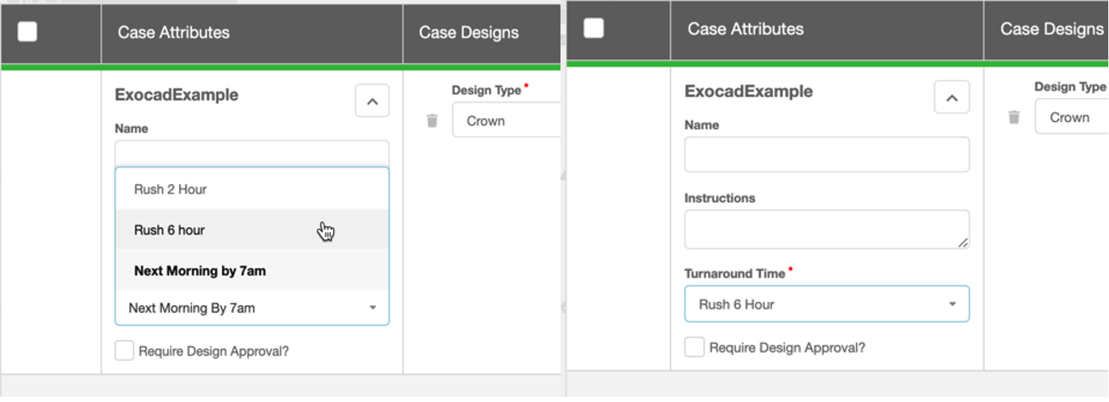Enable Require Design Approval in left panel
This screenshot has height=402, width=1109.
124,351
